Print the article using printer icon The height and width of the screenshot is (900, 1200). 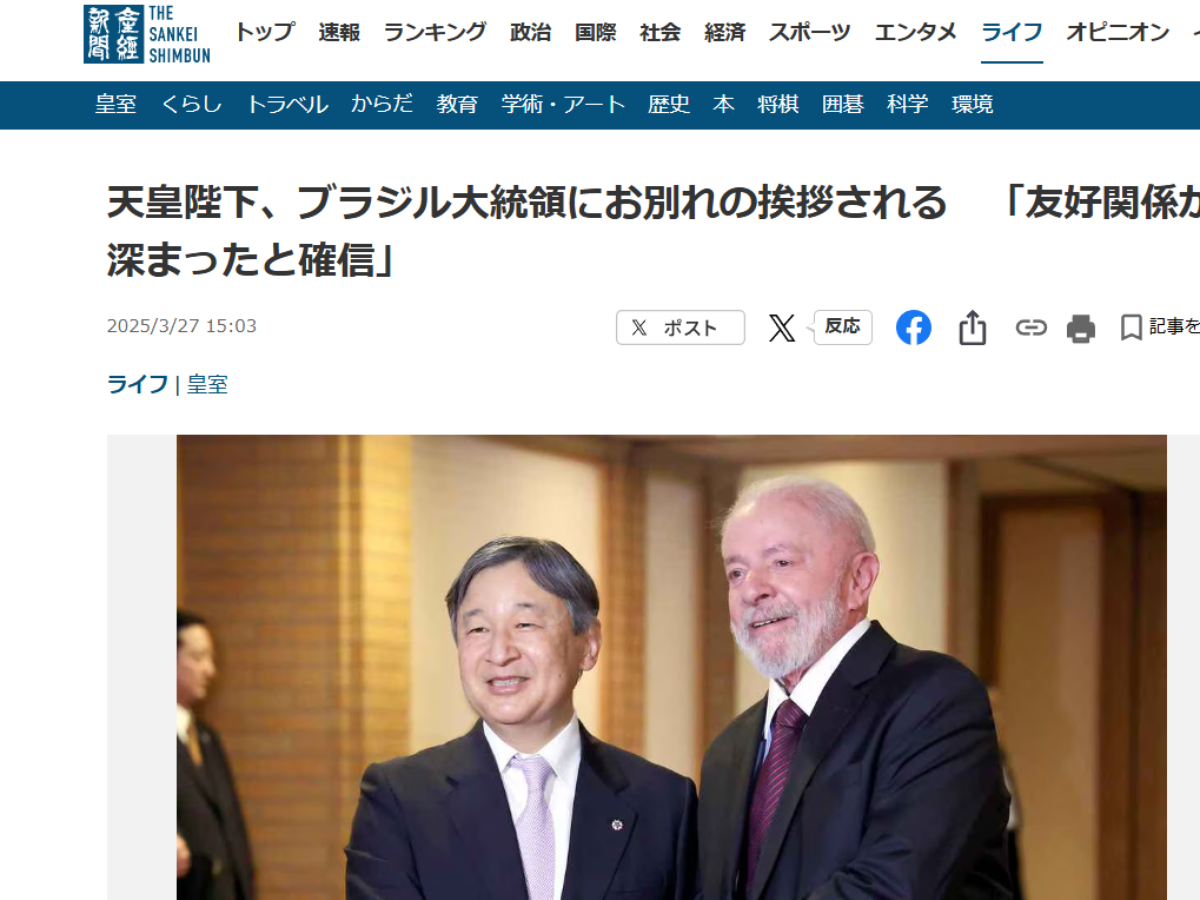[1081, 328]
